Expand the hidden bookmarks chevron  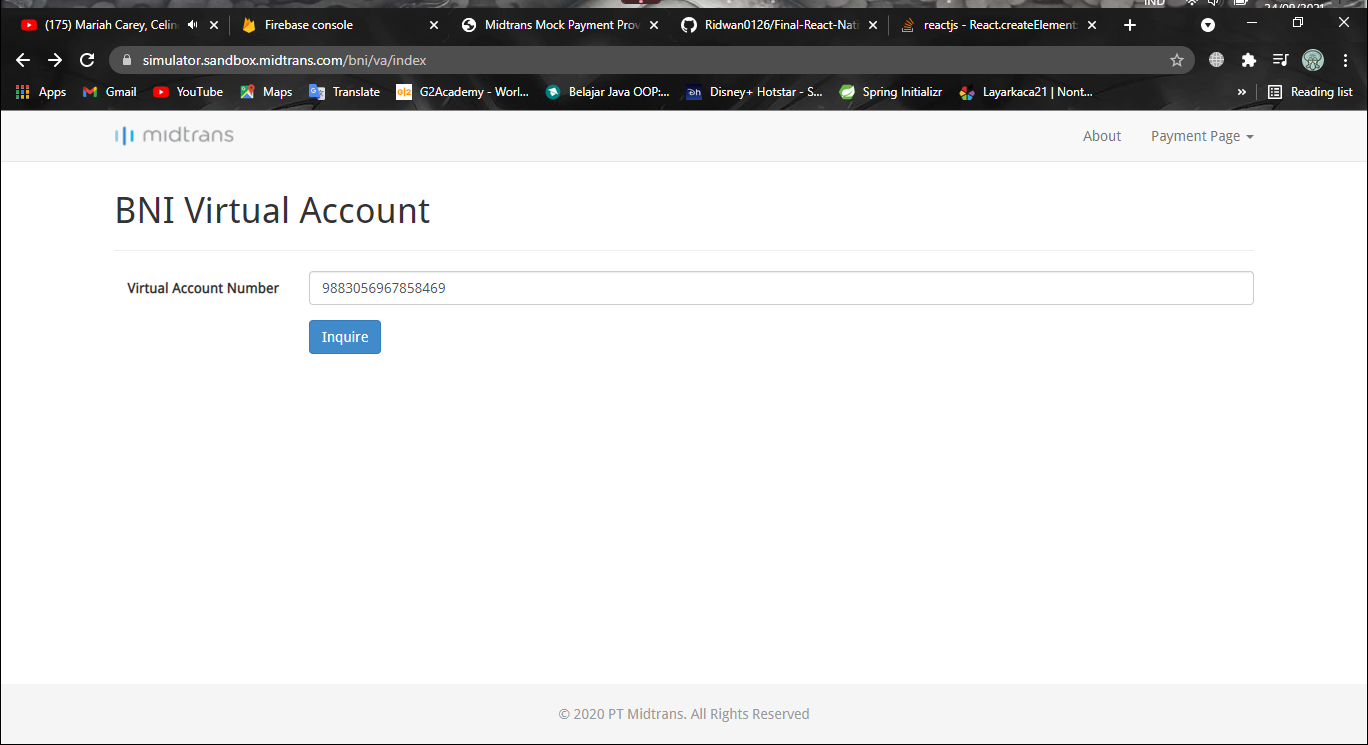pyautogui.click(x=1242, y=92)
